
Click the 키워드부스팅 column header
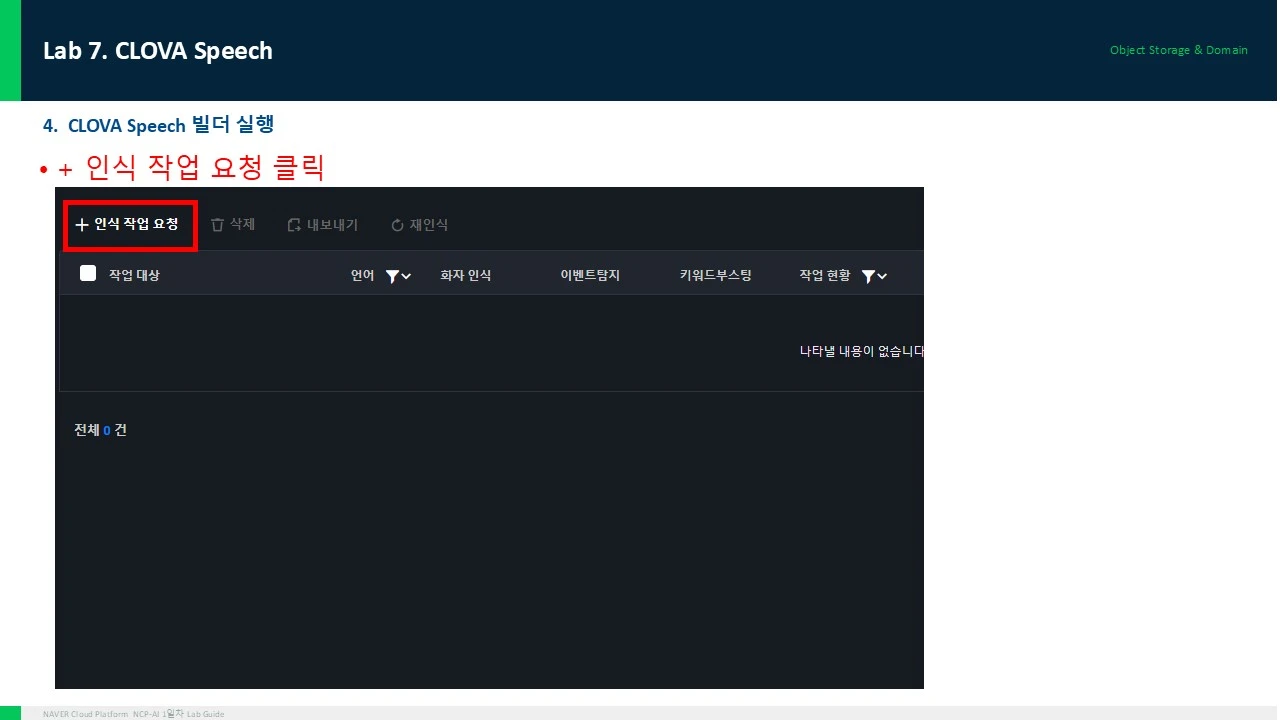pyautogui.click(x=715, y=275)
